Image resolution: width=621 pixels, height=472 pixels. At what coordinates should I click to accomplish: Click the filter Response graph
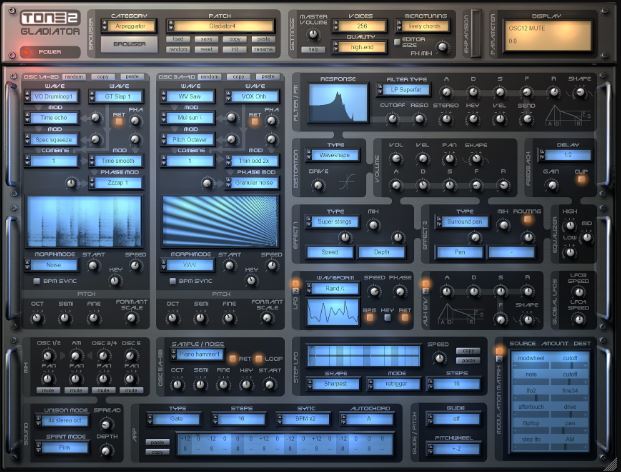click(x=338, y=103)
